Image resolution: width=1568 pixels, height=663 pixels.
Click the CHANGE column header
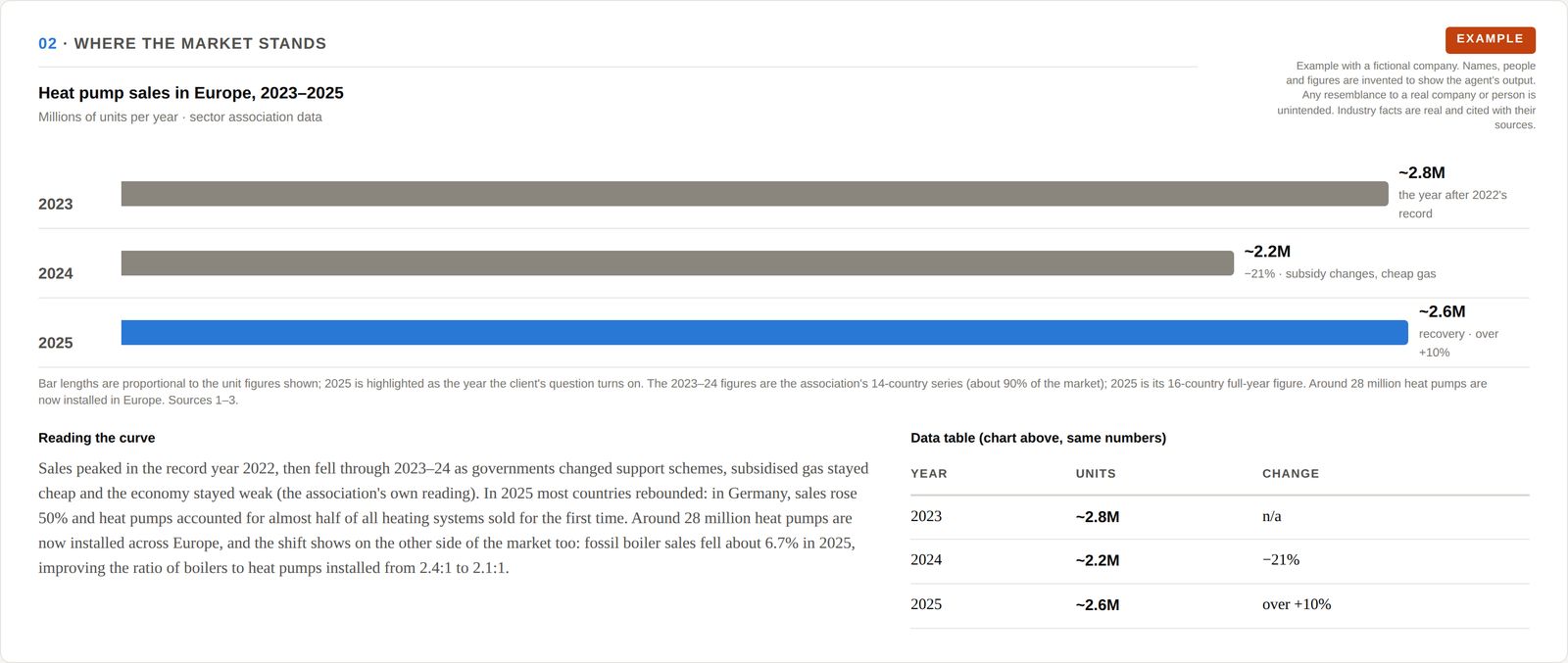pos(1291,474)
